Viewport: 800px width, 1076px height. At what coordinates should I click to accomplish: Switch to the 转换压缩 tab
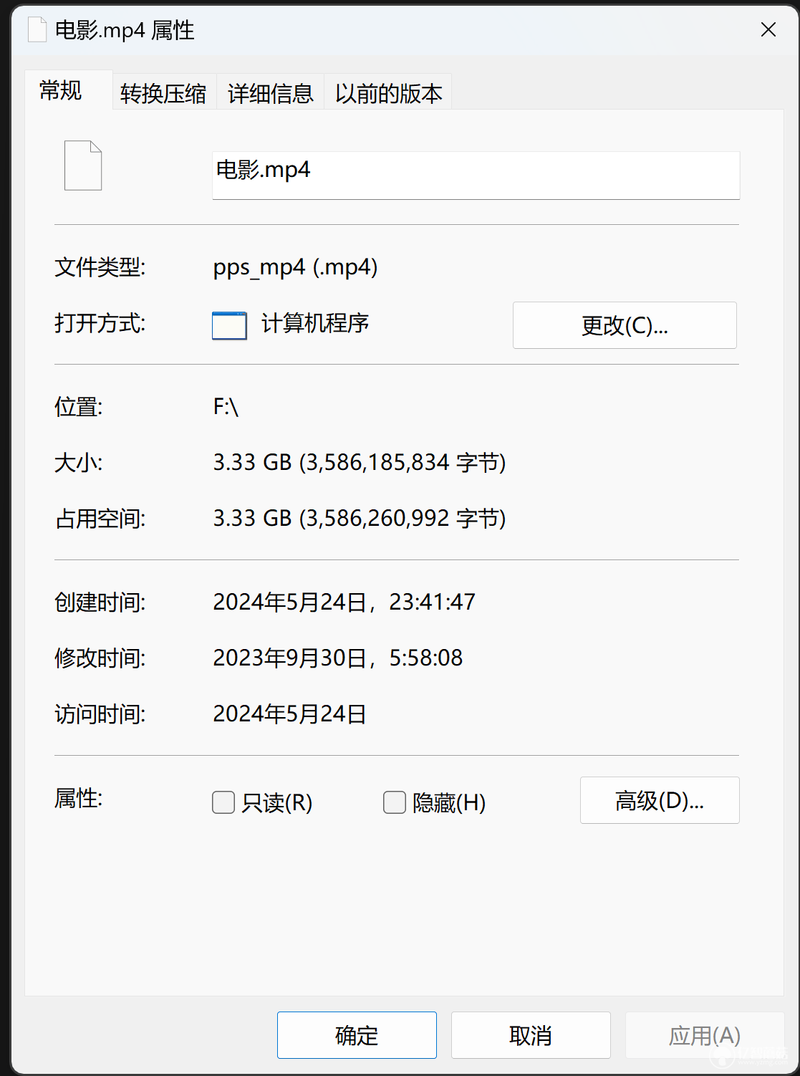(163, 93)
